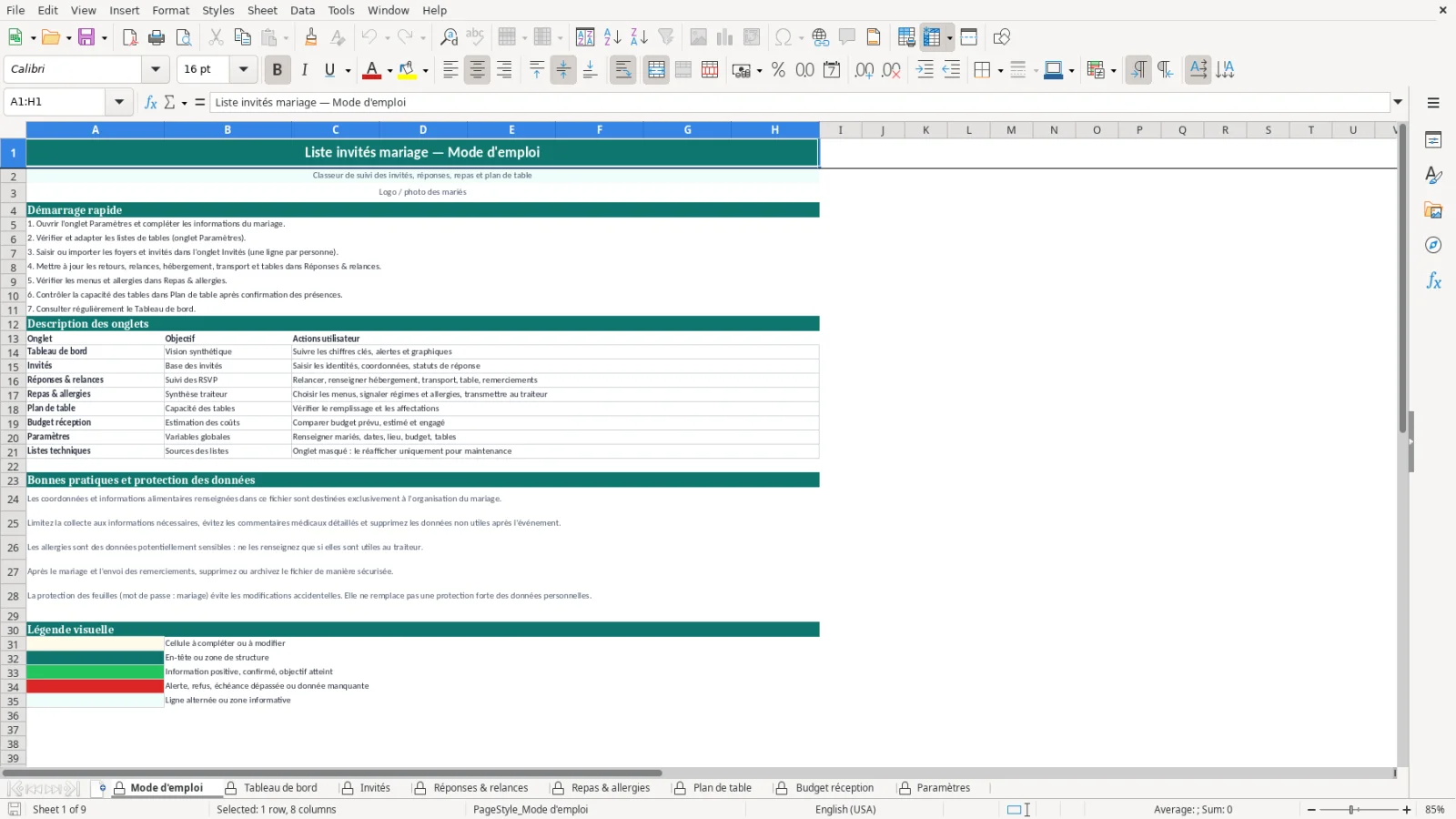The image size is (1456, 819).
Task: Click zoom percentage 85%
Action: pos(1434,809)
